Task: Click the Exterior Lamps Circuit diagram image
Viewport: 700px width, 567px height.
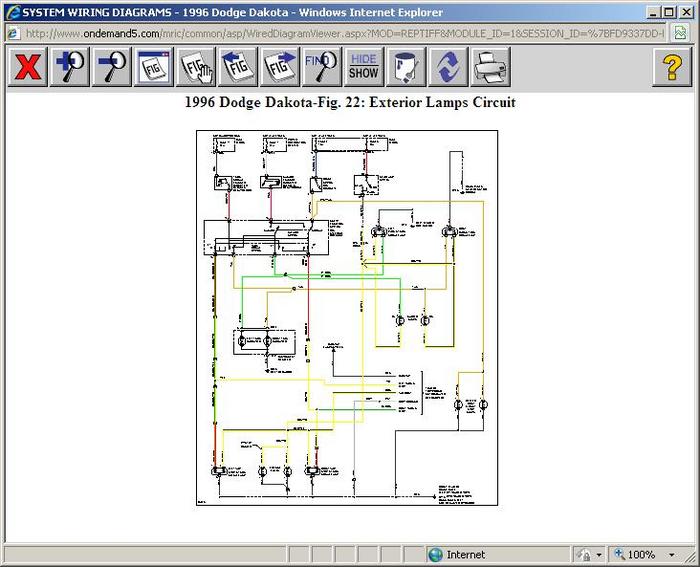Action: (347, 318)
